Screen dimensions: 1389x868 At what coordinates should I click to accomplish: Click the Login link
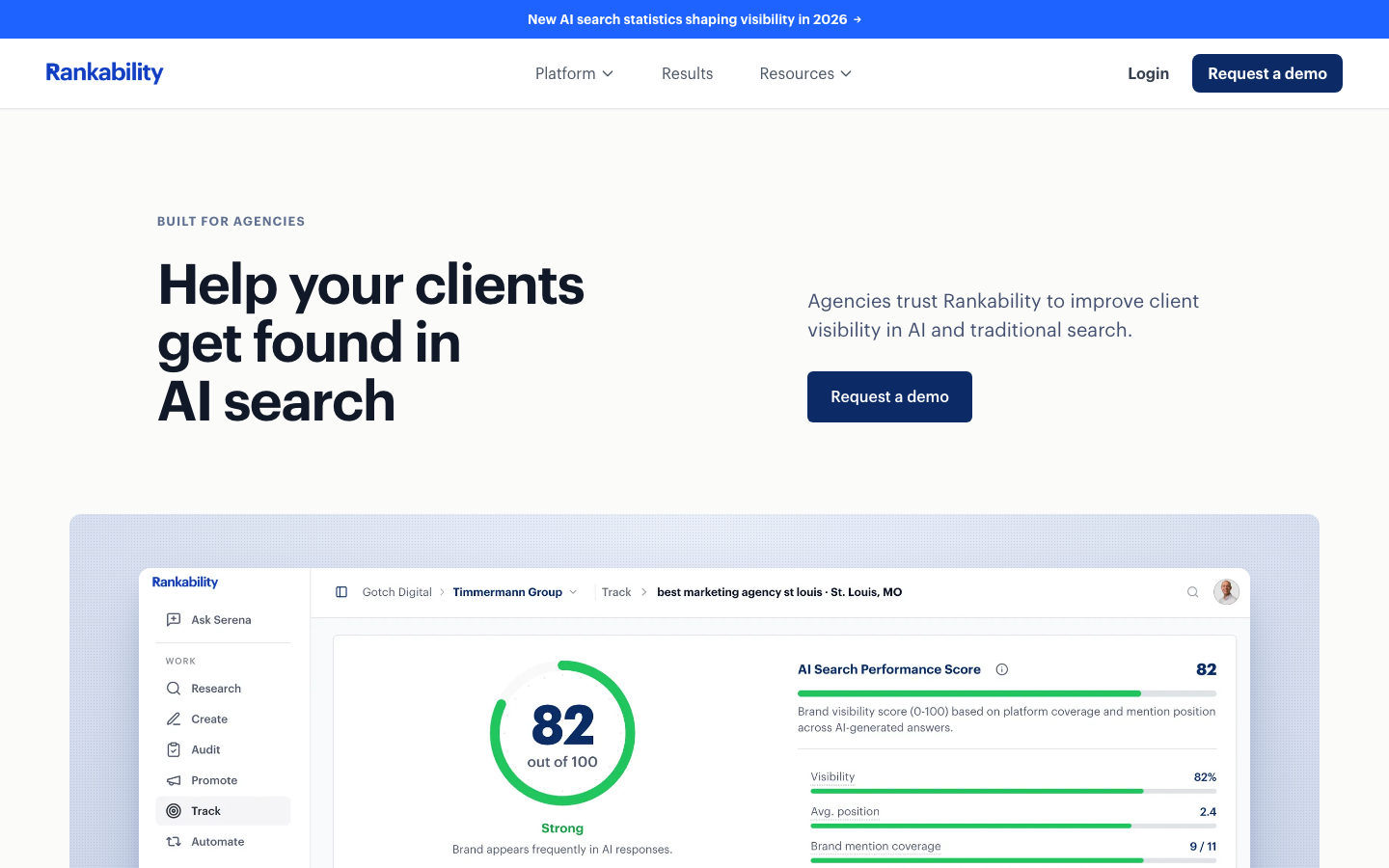[1148, 73]
